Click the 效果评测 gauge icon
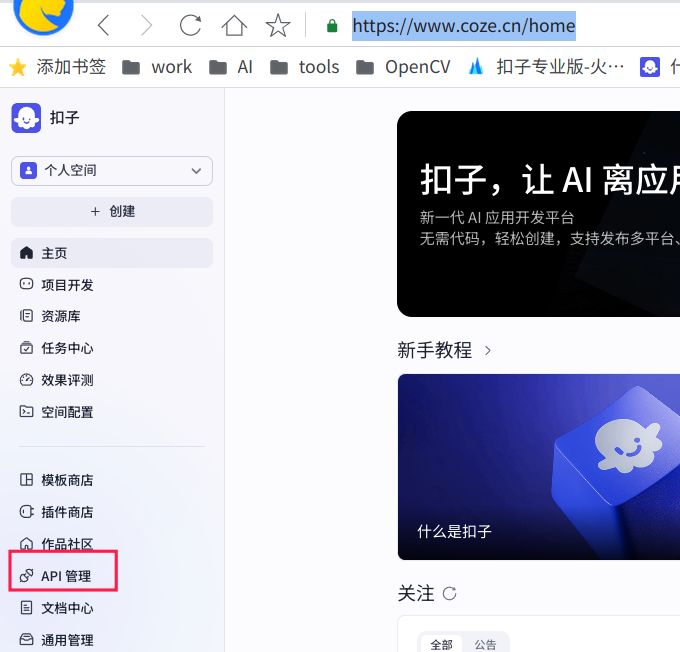Image resolution: width=680 pixels, height=652 pixels. (26, 380)
